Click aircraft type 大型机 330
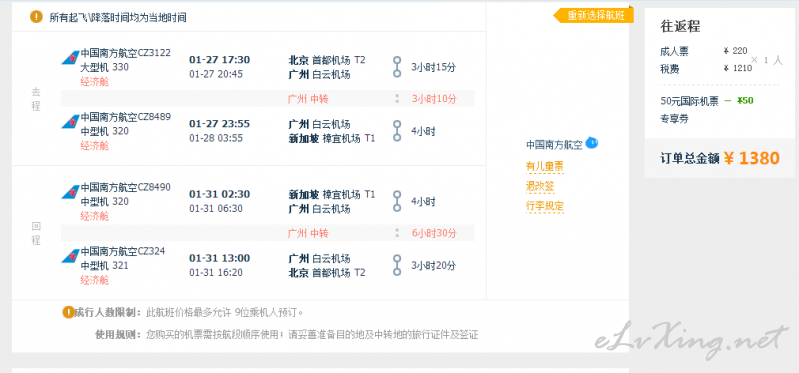The image size is (799, 373). point(104,67)
